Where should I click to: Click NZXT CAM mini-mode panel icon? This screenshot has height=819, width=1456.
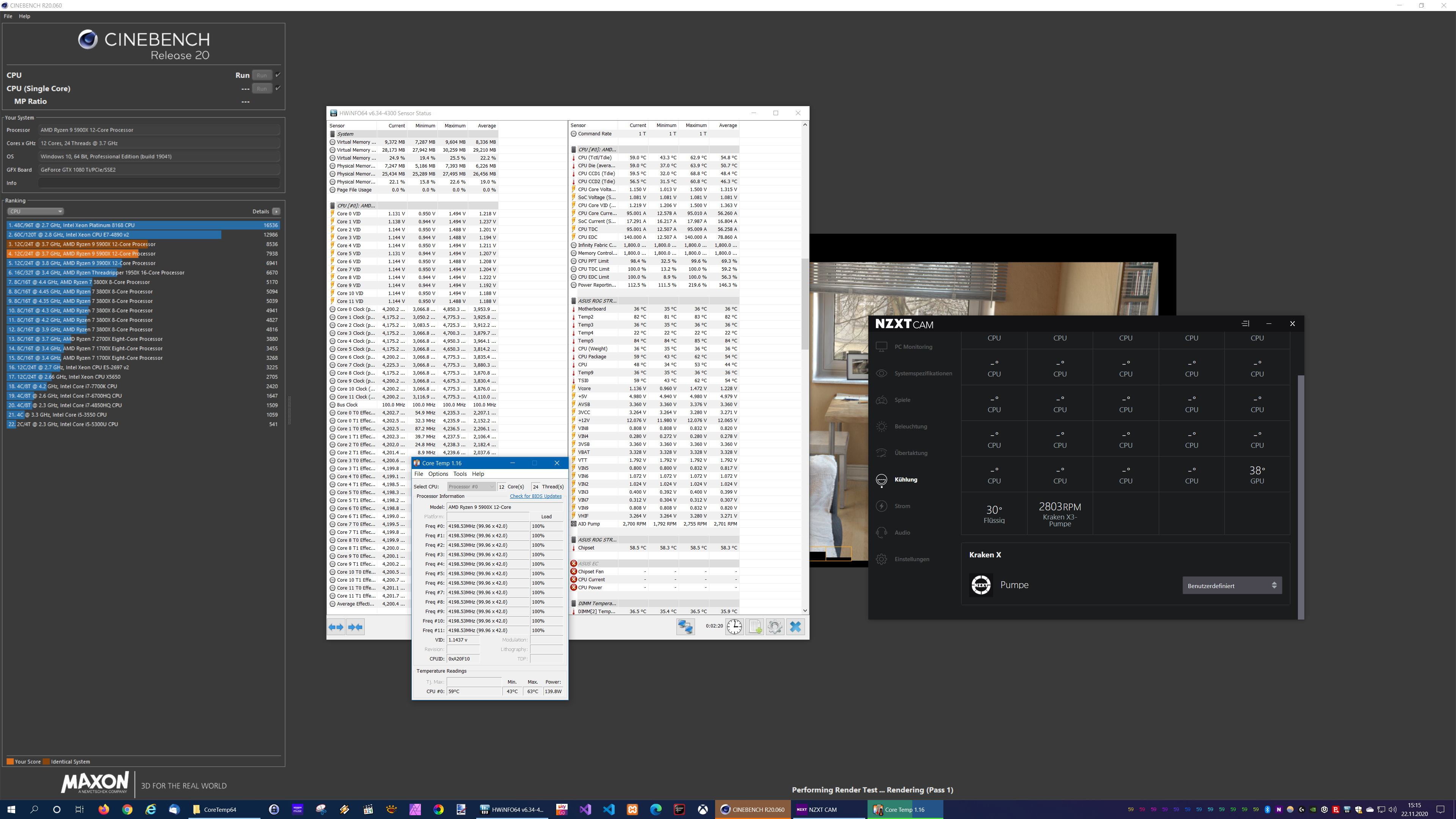pos(1245,324)
